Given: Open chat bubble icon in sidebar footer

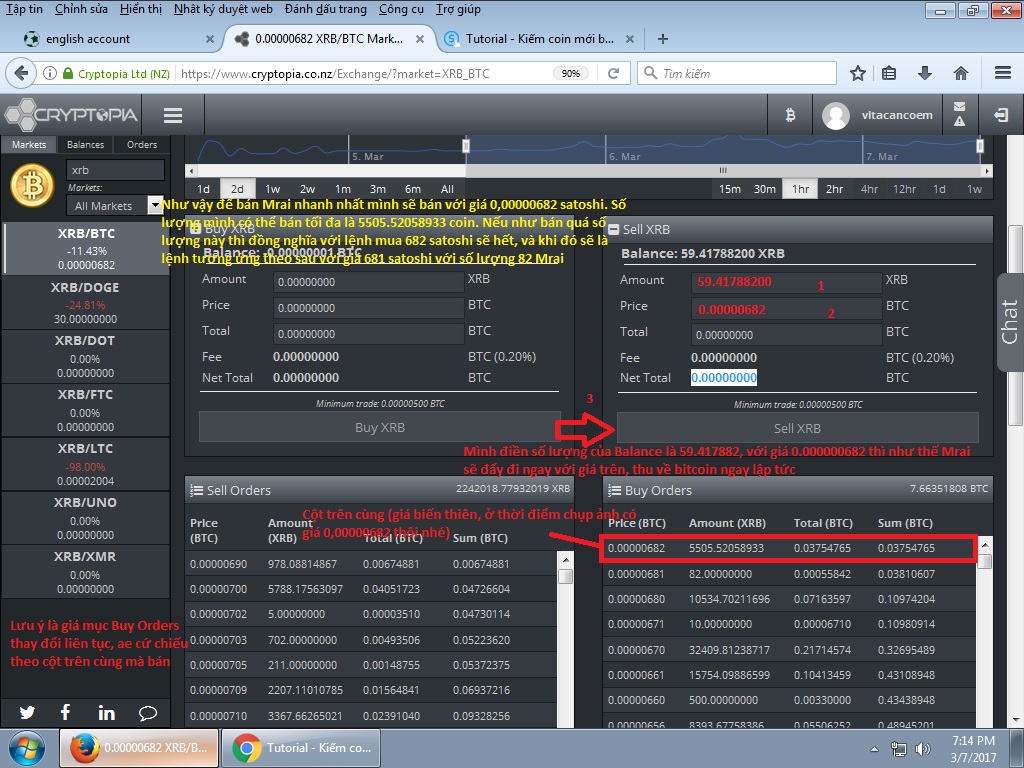Looking at the screenshot, I should [x=148, y=713].
